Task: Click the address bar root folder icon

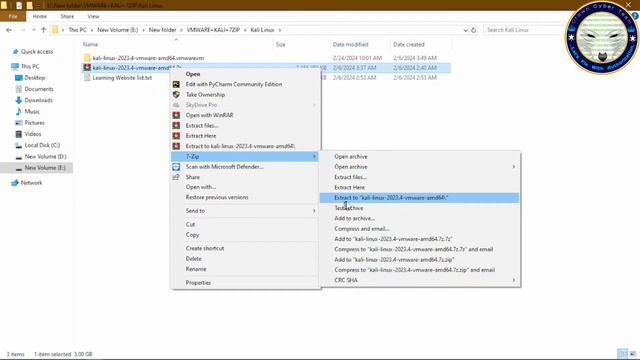Action: (x=55, y=30)
